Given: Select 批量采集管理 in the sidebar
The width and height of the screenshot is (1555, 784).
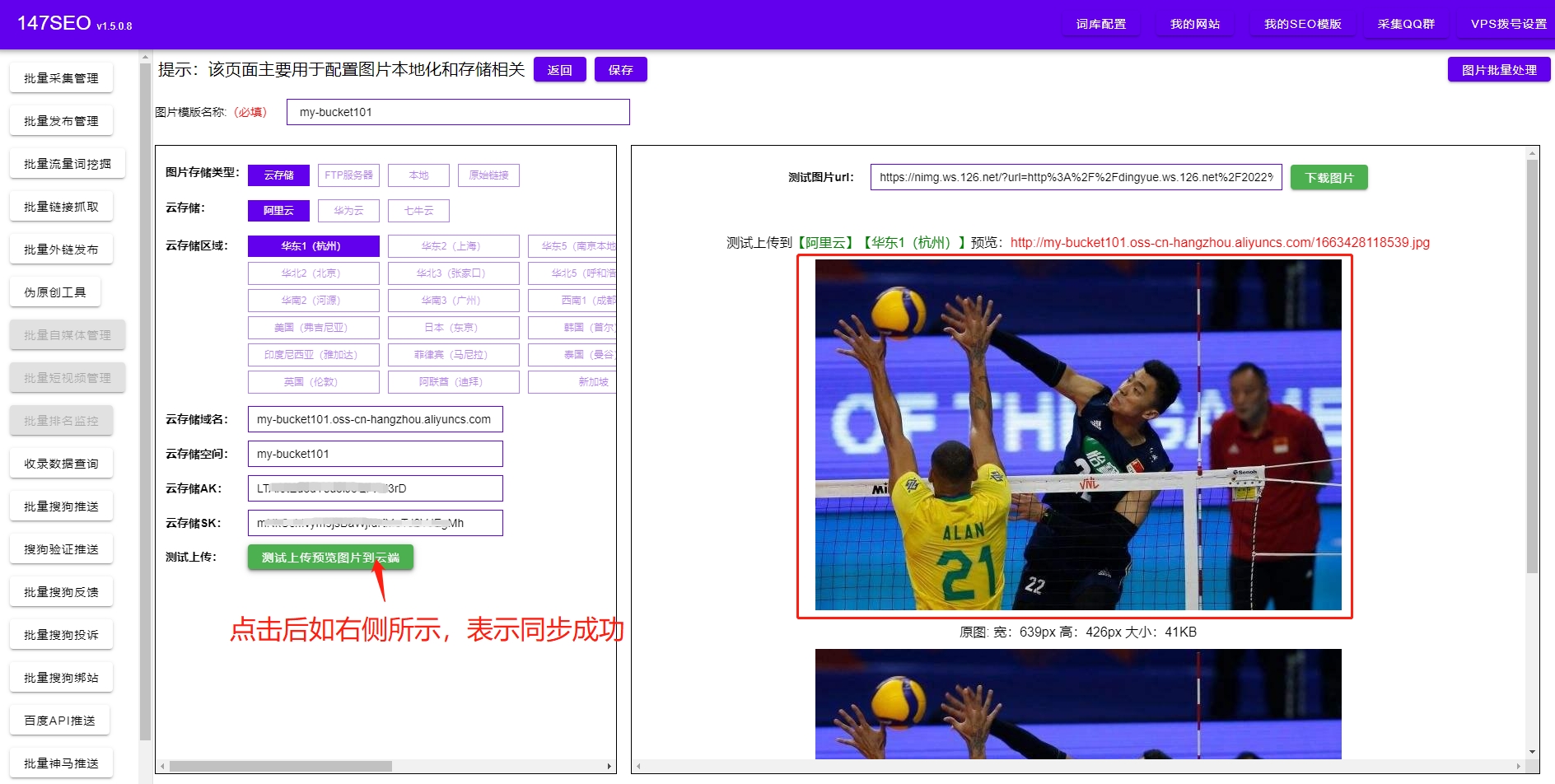Looking at the screenshot, I should (x=61, y=78).
